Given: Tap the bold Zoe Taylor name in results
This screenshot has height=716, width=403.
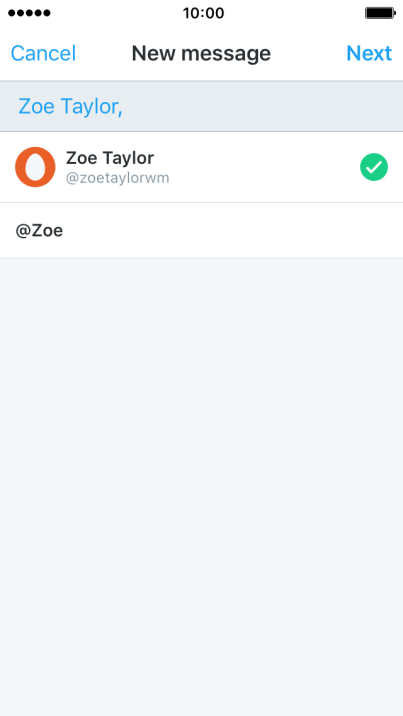Looking at the screenshot, I should coord(110,158).
